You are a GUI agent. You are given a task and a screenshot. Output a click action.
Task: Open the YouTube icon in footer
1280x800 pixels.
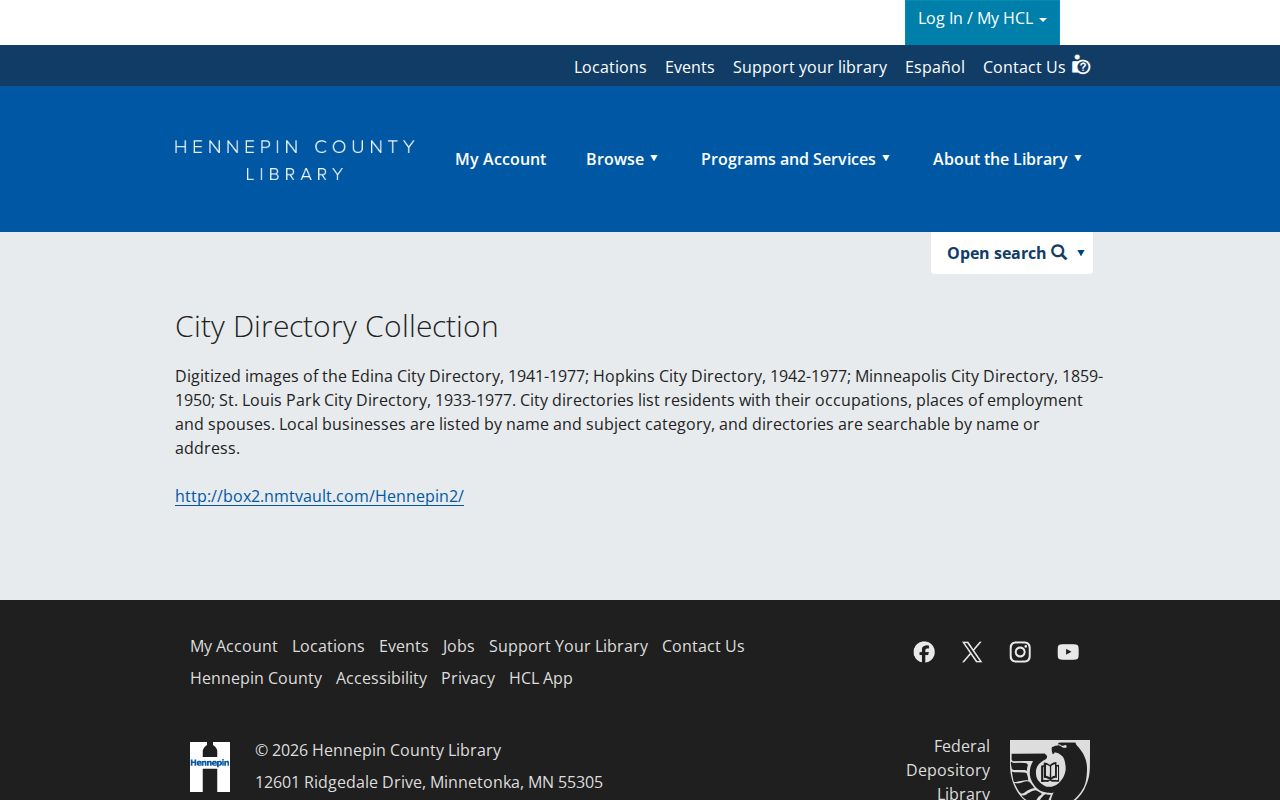pos(1068,652)
